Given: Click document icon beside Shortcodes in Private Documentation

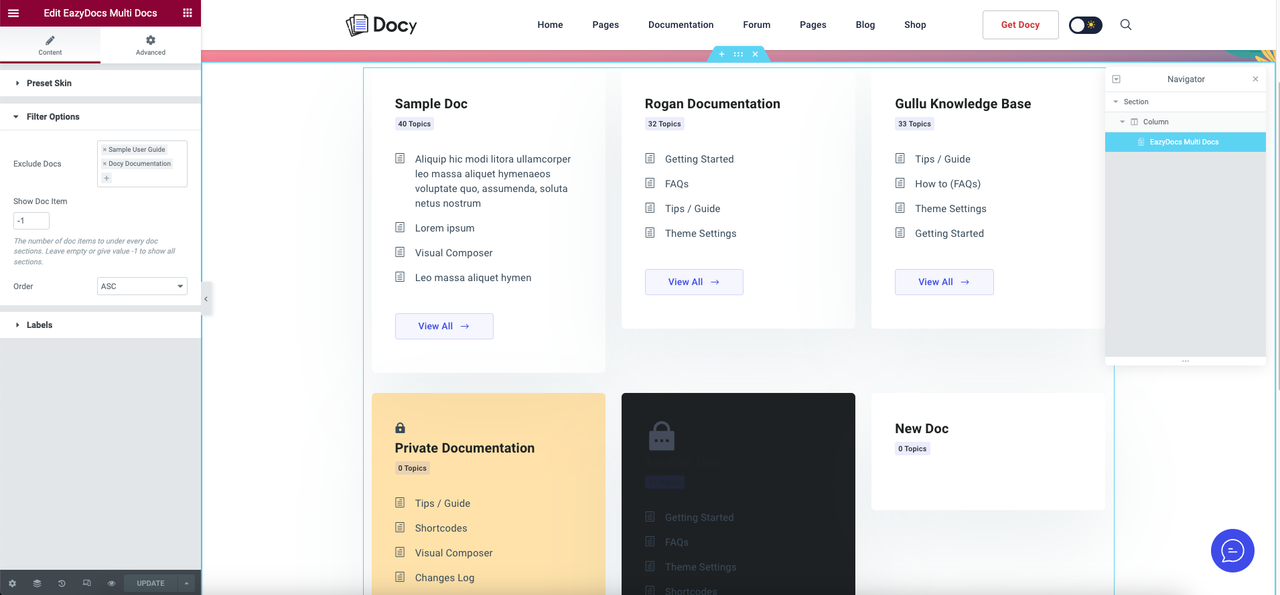Looking at the screenshot, I should click(x=400, y=528).
